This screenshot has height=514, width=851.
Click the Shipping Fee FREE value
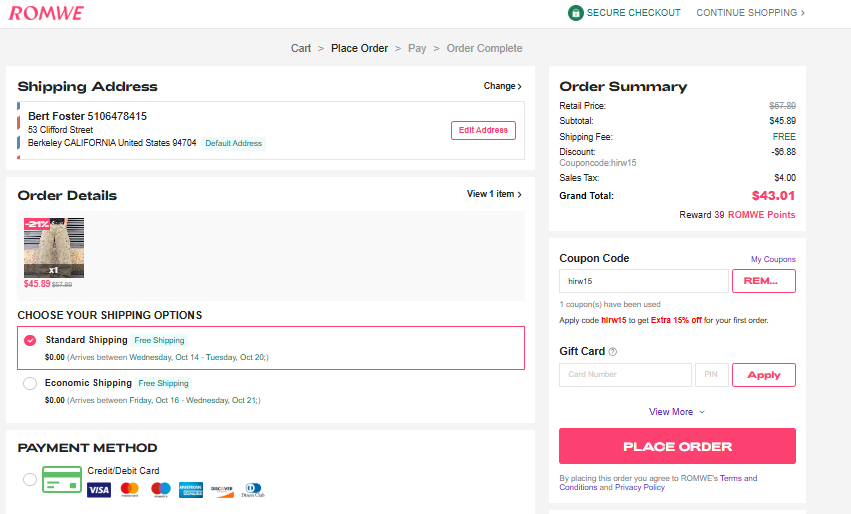(784, 137)
